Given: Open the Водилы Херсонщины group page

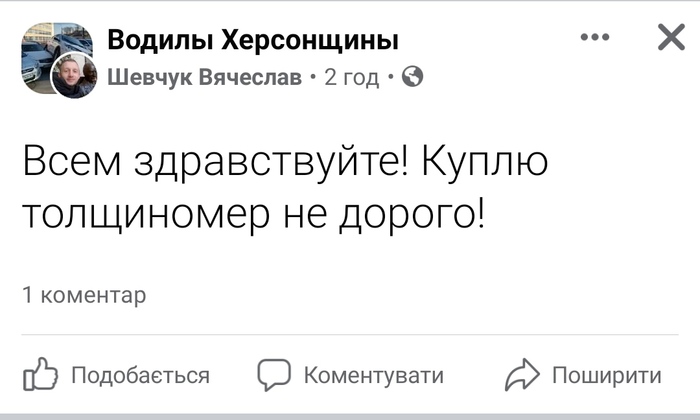Looking at the screenshot, I should (x=252, y=40).
